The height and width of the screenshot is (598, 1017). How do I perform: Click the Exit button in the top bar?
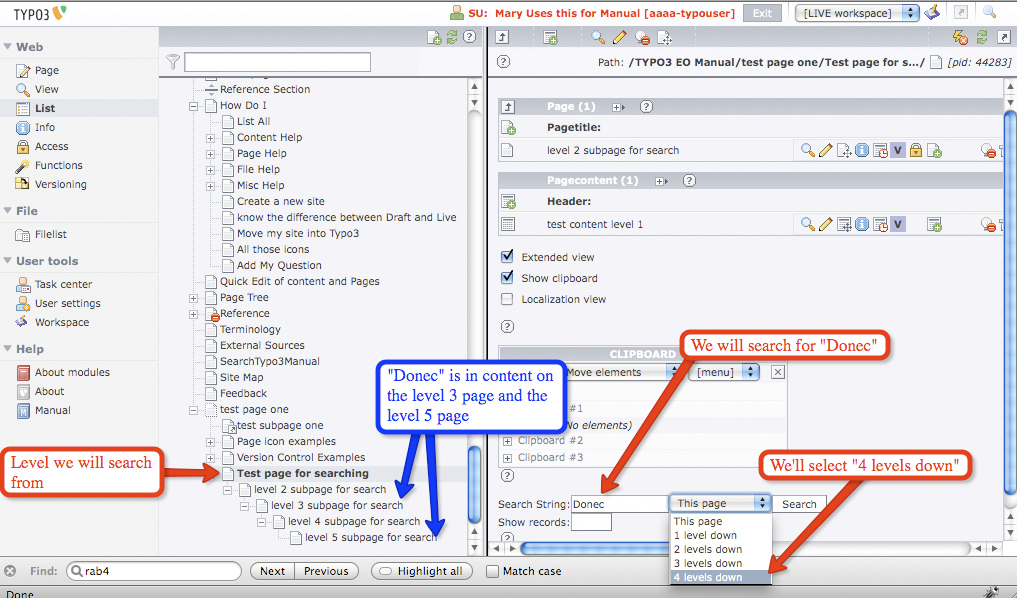click(762, 13)
